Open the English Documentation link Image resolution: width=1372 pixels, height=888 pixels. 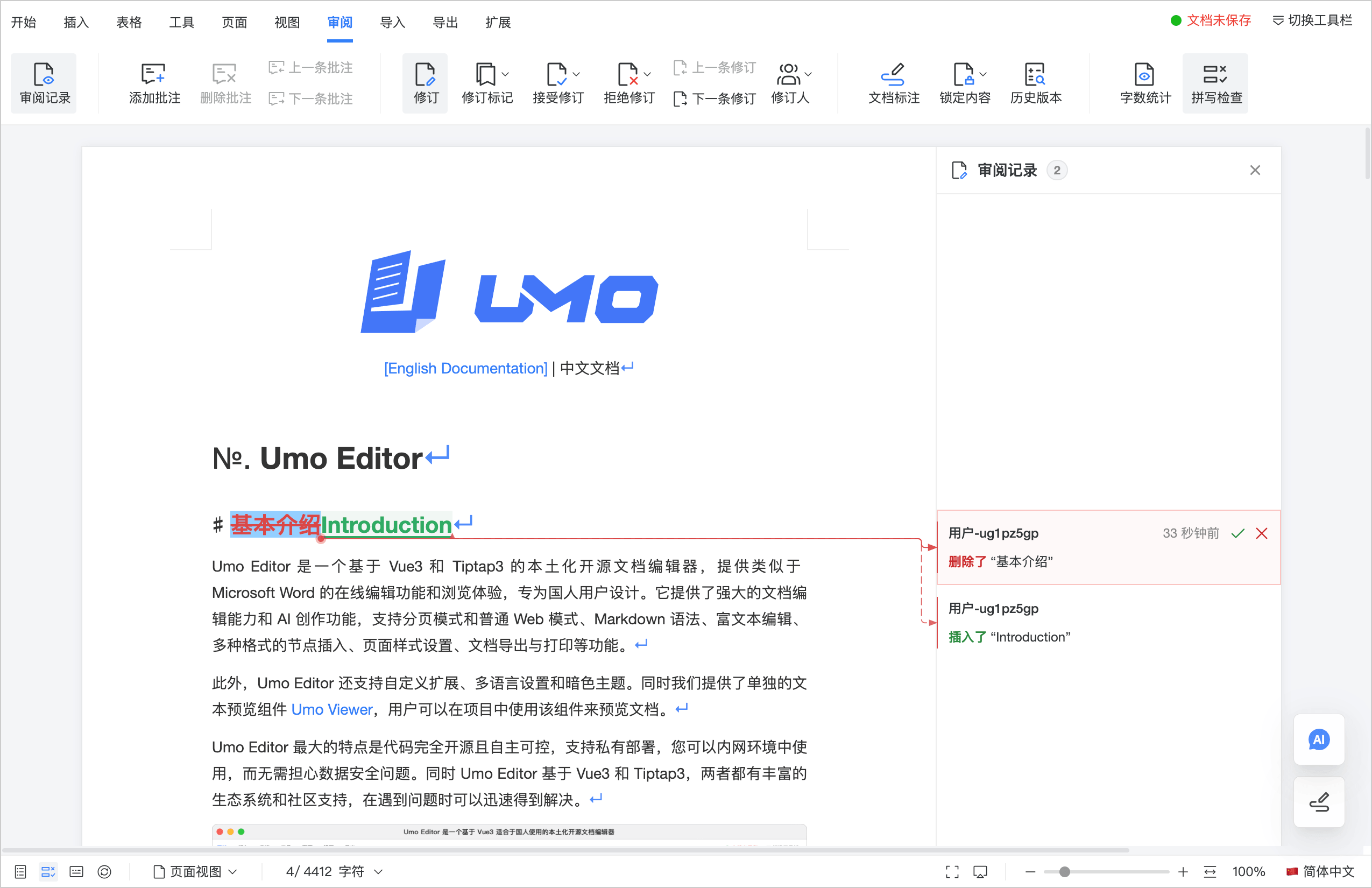(466, 369)
